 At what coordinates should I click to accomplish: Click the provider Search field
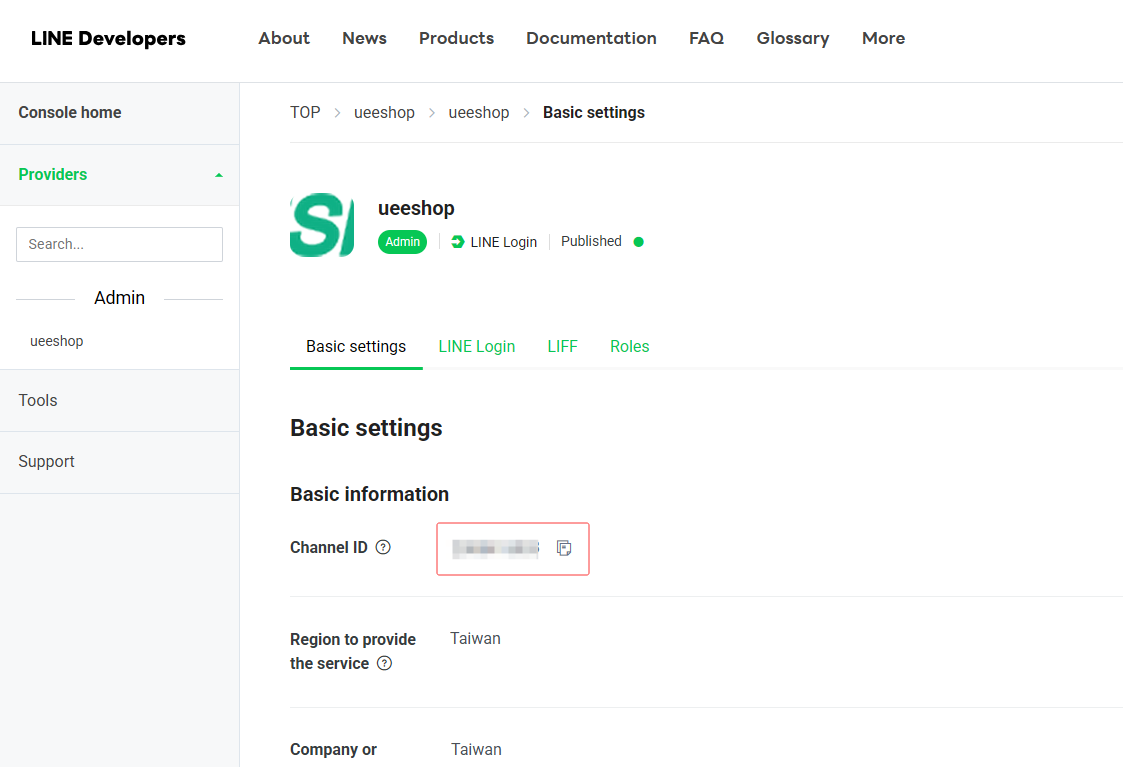pos(119,244)
